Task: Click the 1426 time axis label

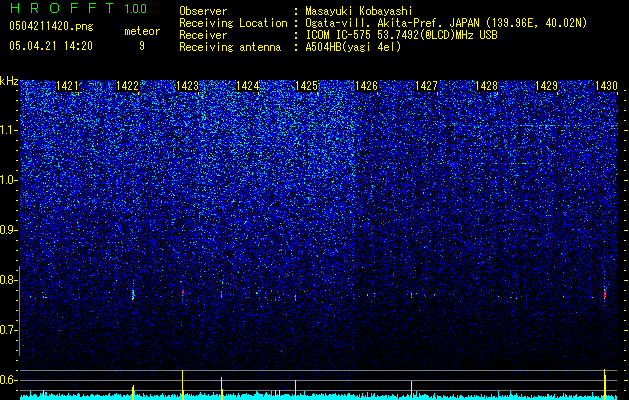Action: point(367,86)
